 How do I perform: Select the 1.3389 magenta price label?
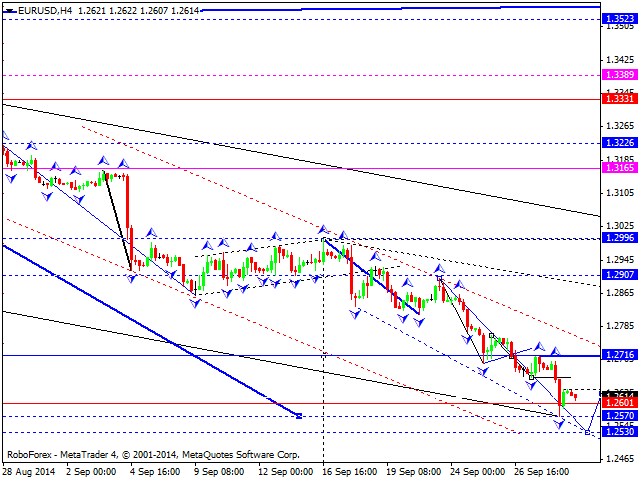click(x=616, y=75)
